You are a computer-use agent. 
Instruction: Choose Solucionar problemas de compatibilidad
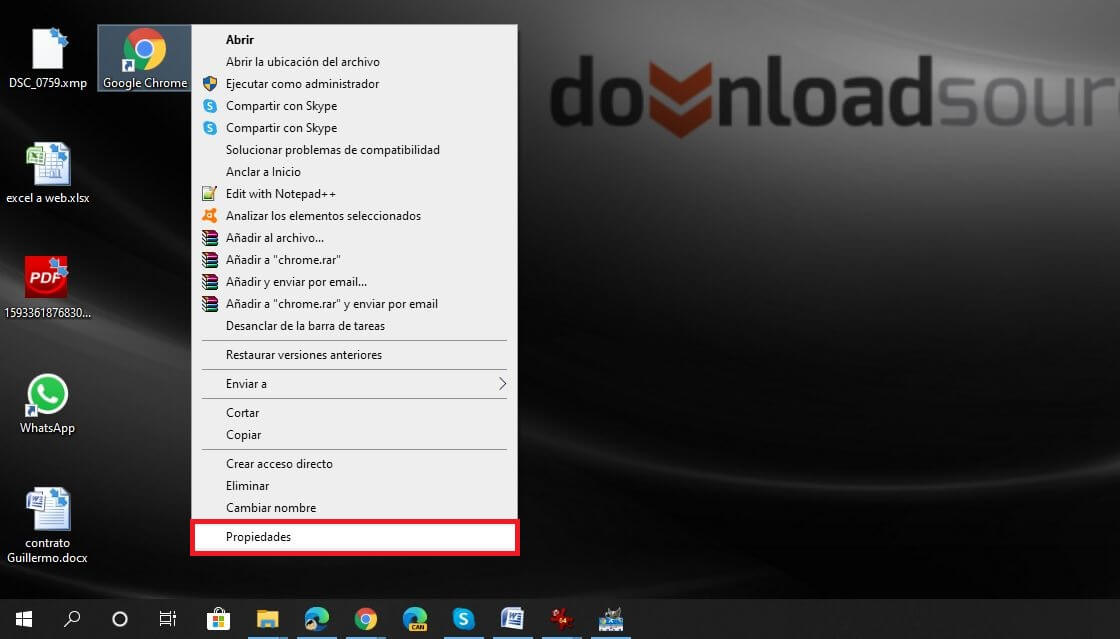pos(354,150)
